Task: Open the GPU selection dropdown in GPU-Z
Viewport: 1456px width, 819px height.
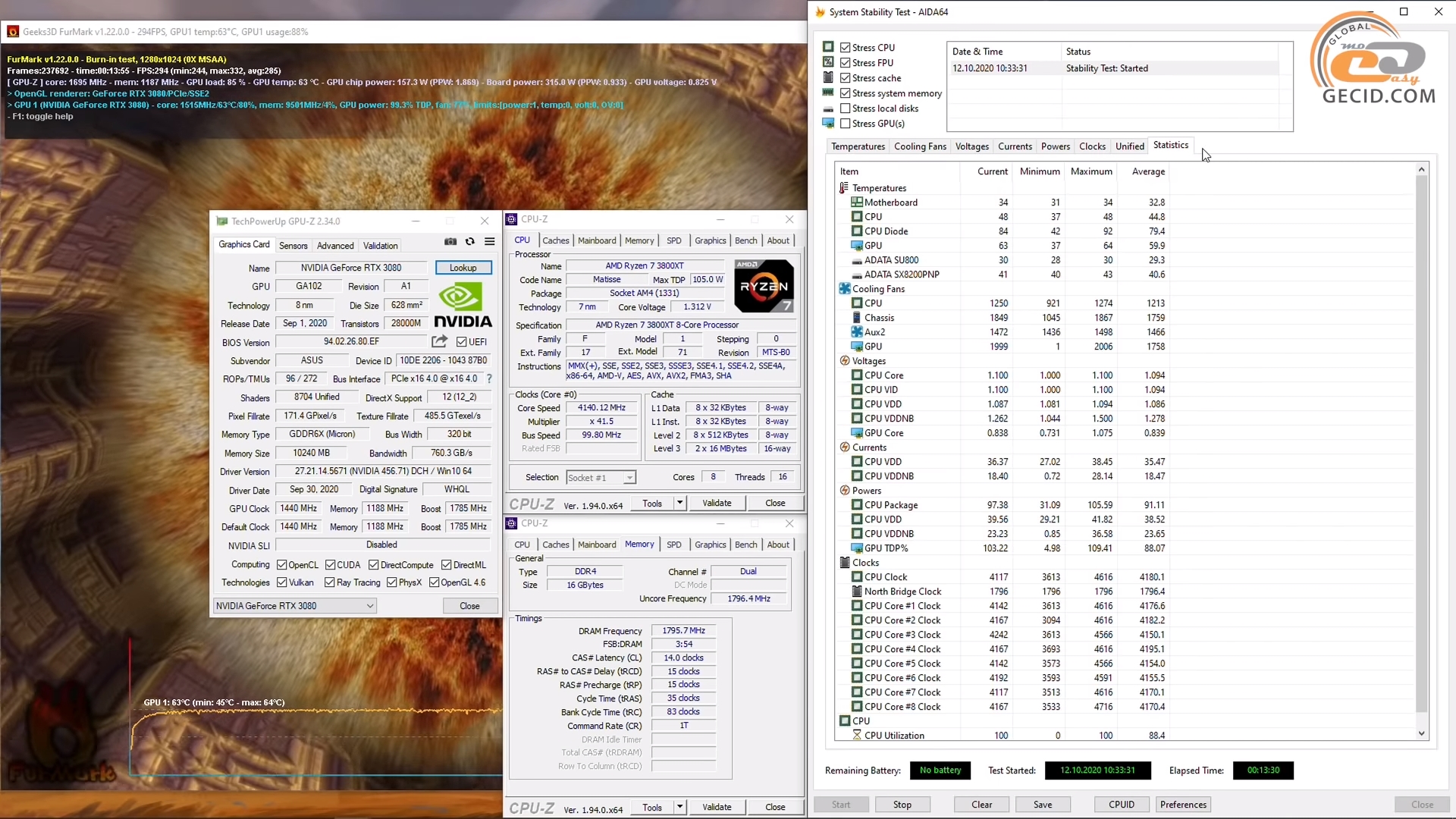Action: pos(294,606)
